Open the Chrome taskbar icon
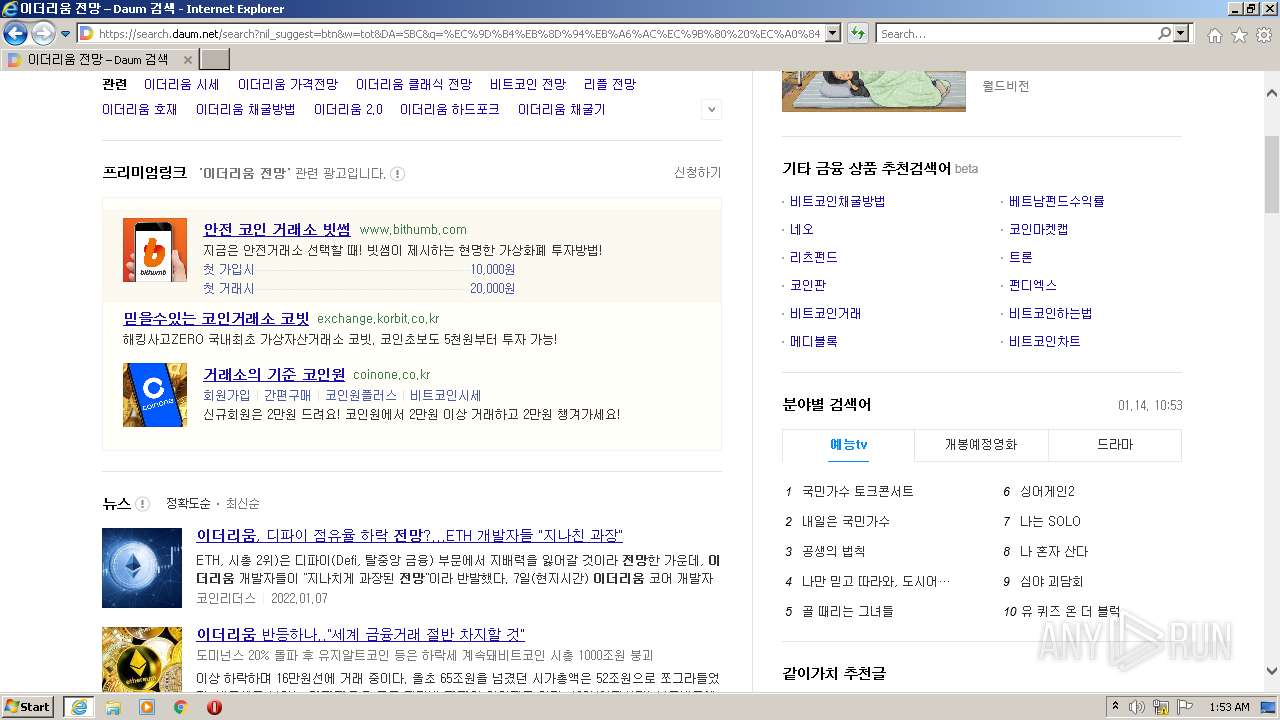 click(180, 707)
